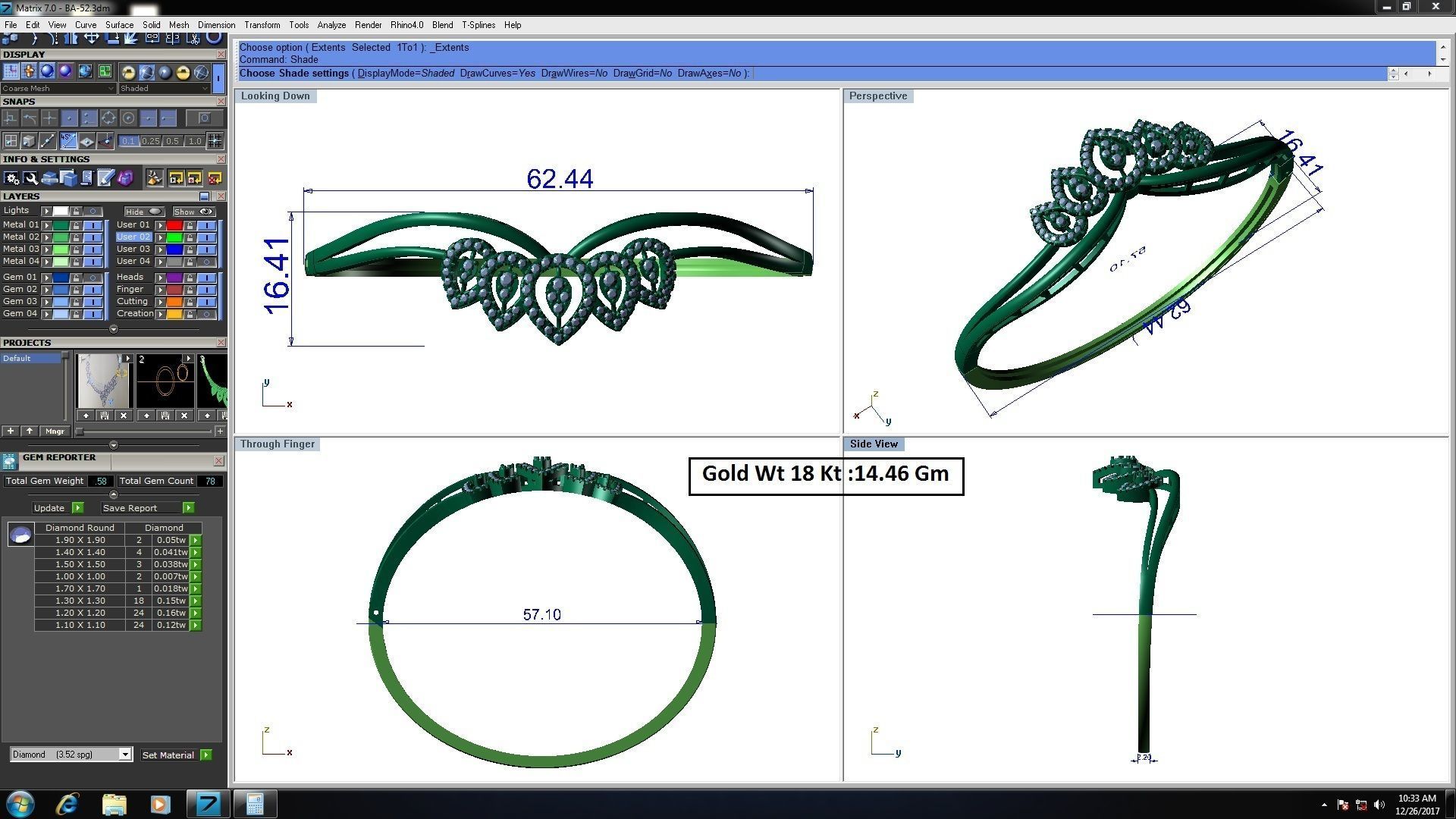Expand Metal 03 layer arrow options

[46, 249]
